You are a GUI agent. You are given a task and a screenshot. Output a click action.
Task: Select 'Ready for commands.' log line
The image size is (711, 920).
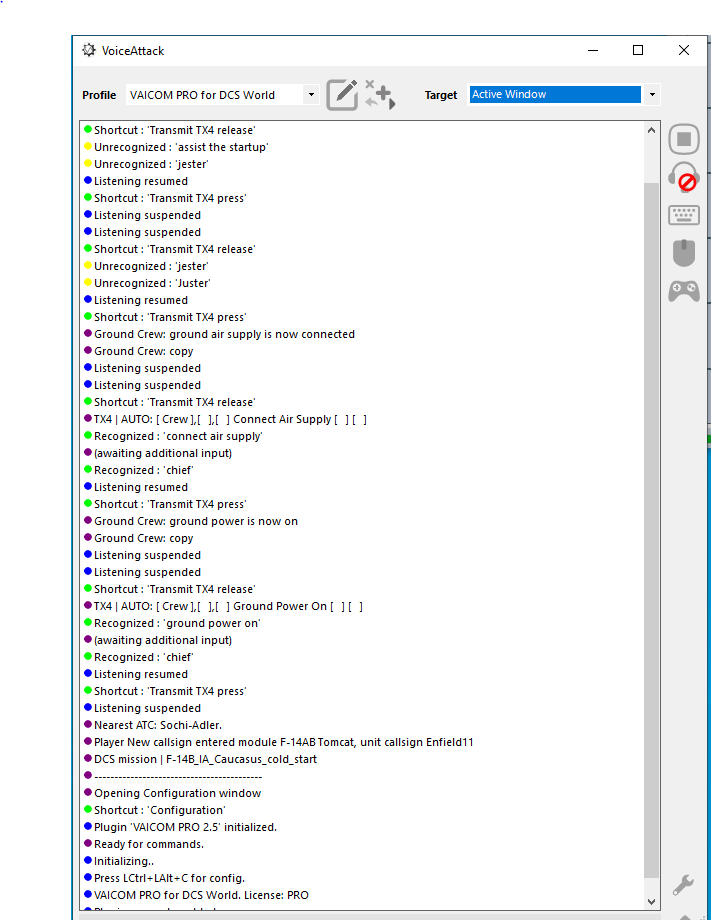pyautogui.click(x=144, y=845)
